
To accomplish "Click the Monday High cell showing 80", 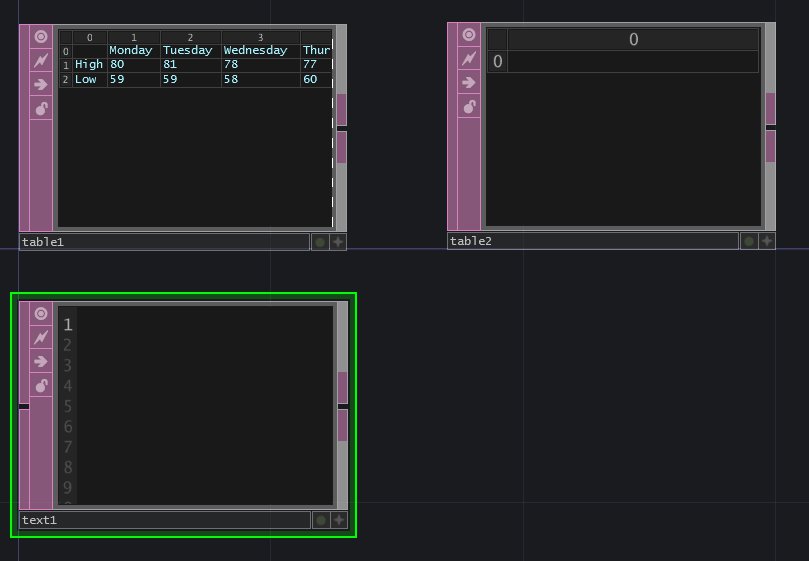I will pyautogui.click(x=133, y=64).
